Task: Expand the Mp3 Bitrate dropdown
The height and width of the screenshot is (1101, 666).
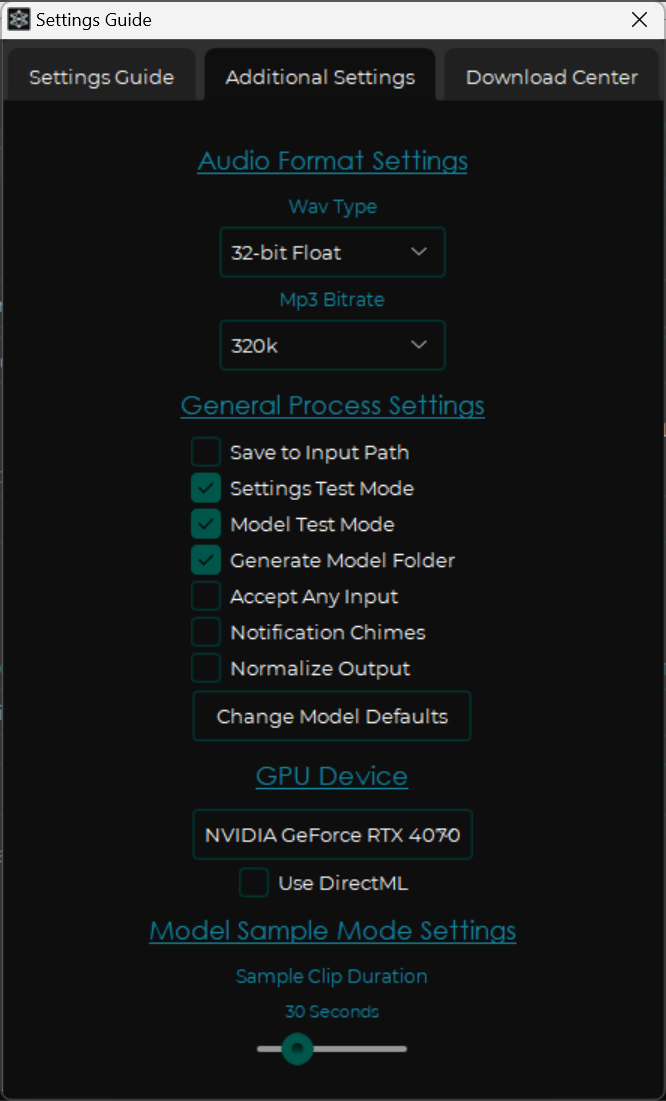Action: pos(332,345)
